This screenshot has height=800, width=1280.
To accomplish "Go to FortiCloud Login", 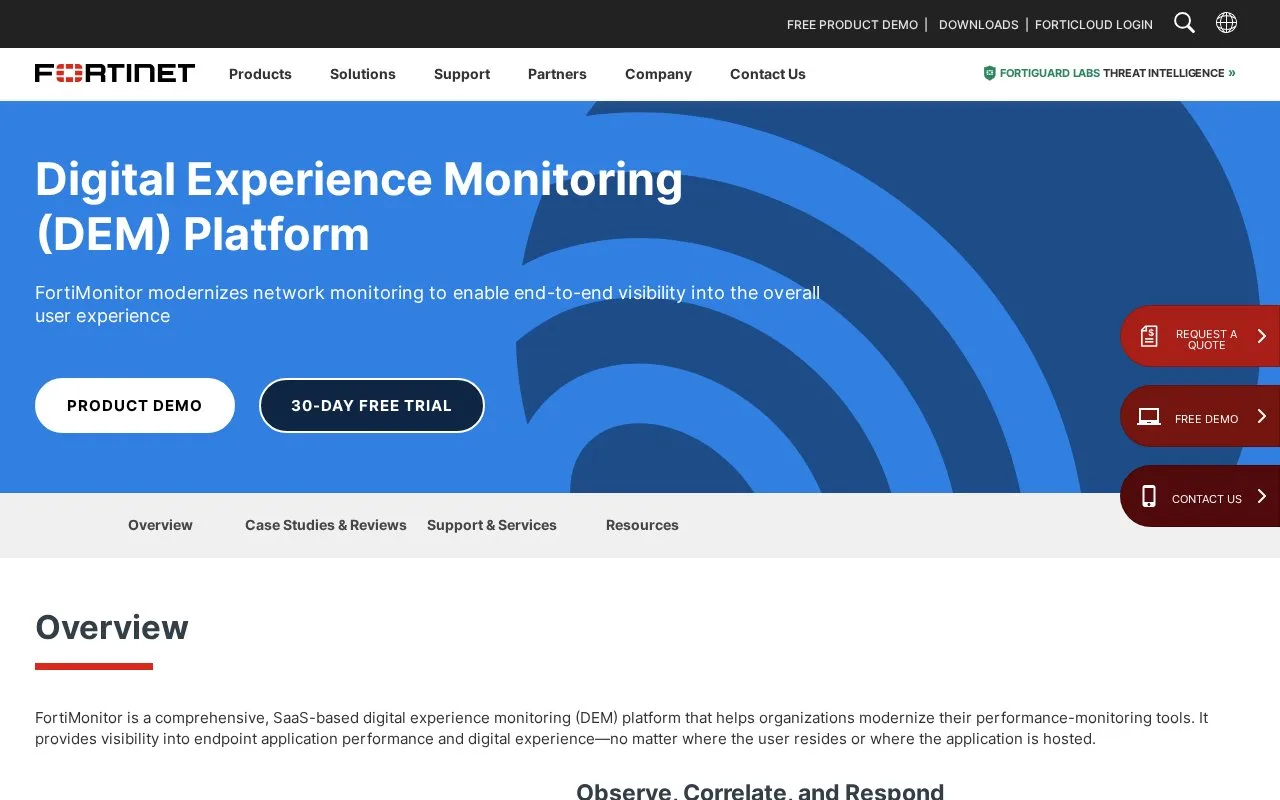I will point(1094,25).
